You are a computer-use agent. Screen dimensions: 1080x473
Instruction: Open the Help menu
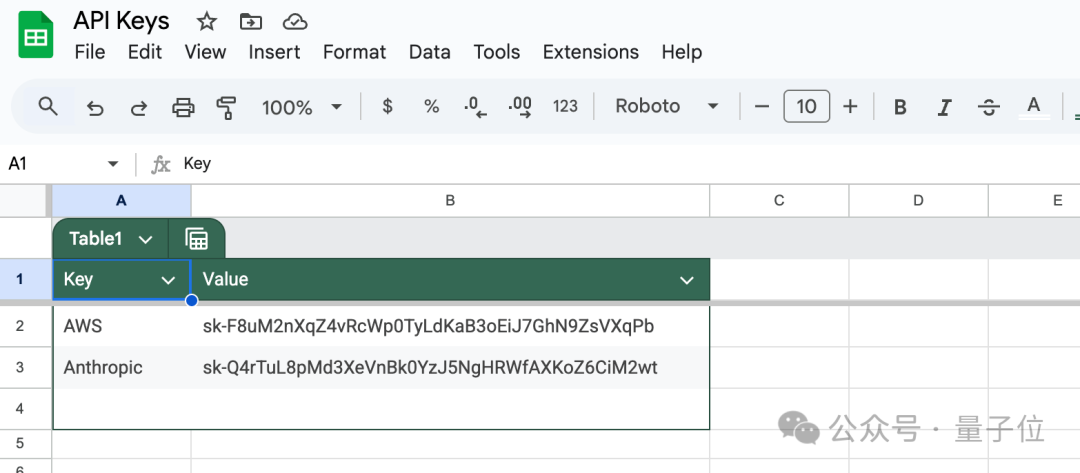click(682, 52)
